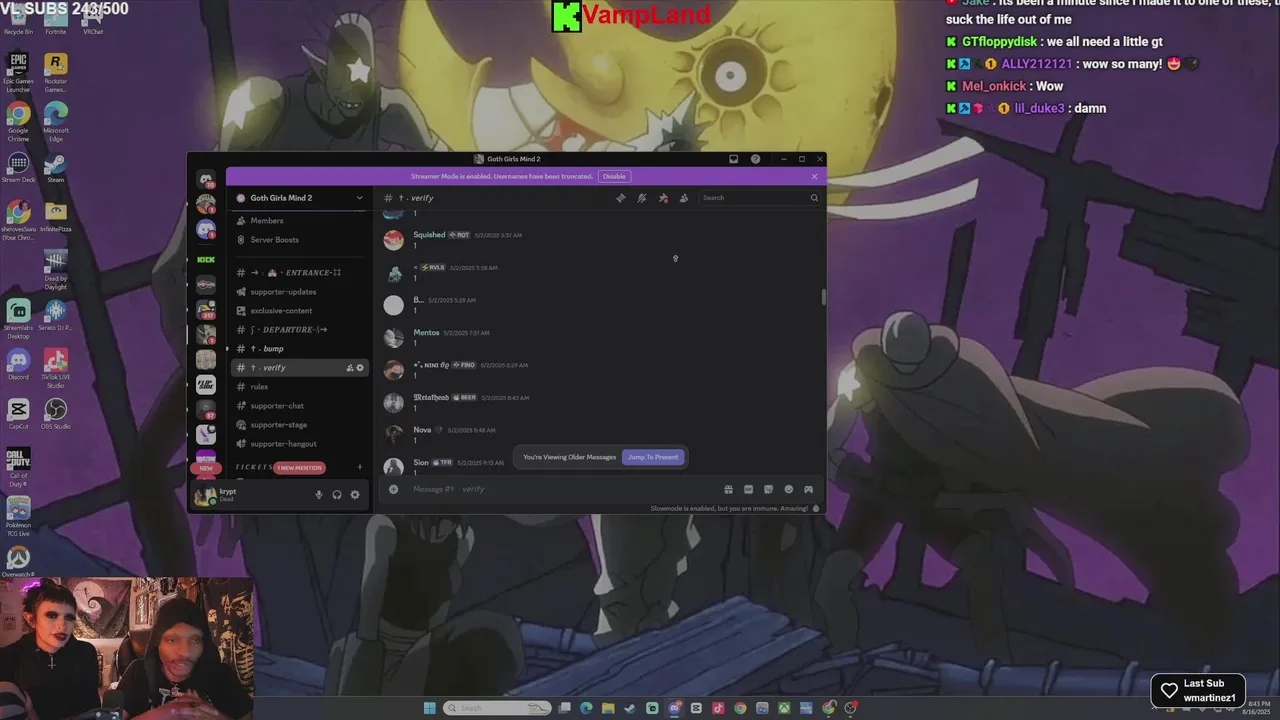This screenshot has height=720, width=1280.
Task: Click Jump To Present button
Action: pyautogui.click(x=653, y=457)
